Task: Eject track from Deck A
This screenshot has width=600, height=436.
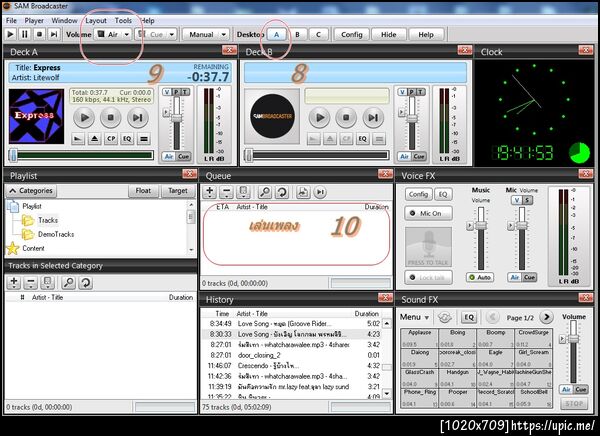Action: click(x=95, y=139)
